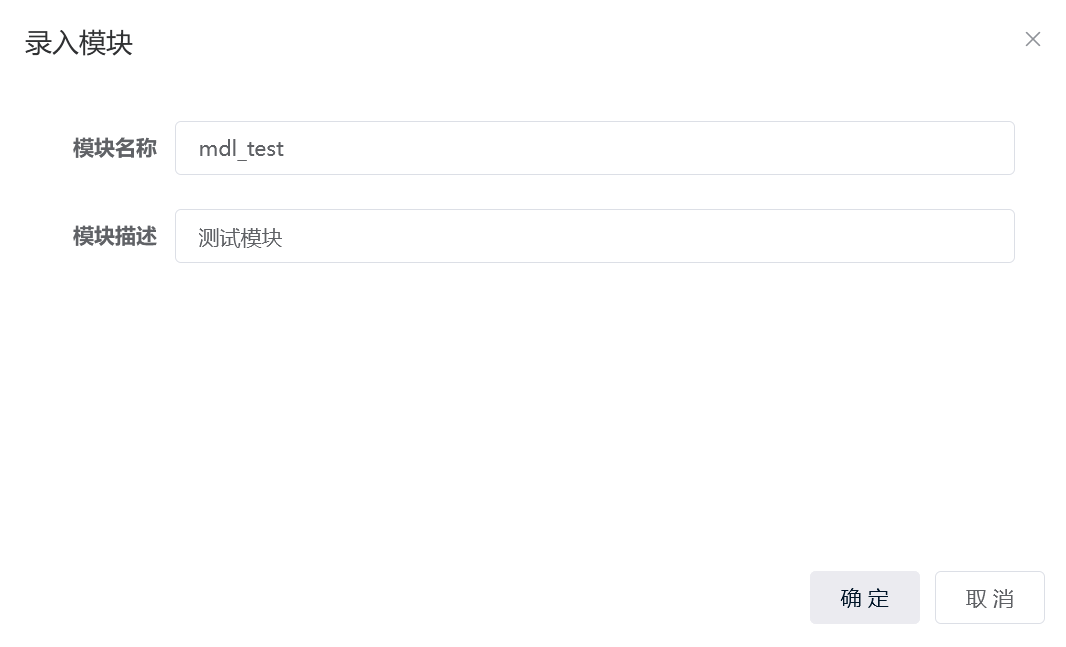The height and width of the screenshot is (647, 1066).
Task: Dismiss the dialog using the top-right X
Action: coord(1033,39)
